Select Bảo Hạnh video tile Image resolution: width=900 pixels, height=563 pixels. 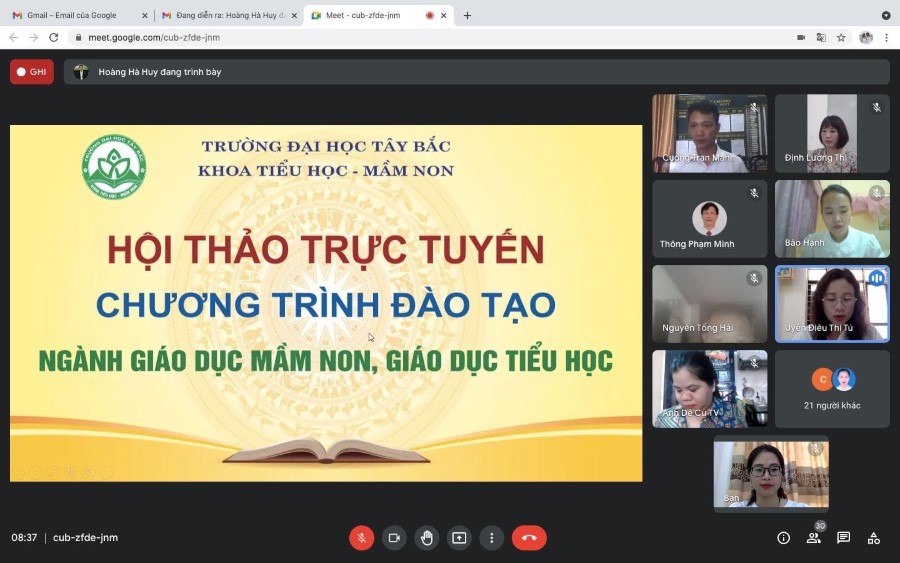point(832,219)
